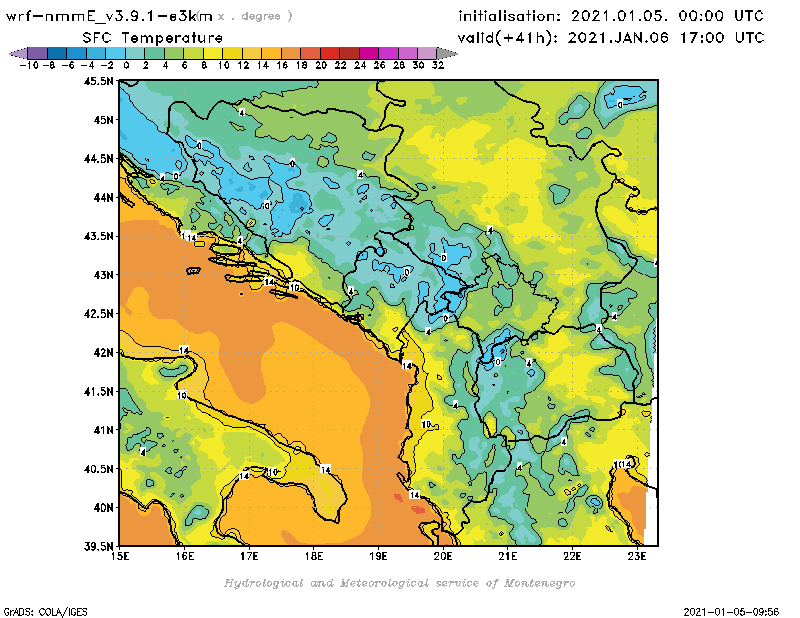Click the grey arrow at colorbar's right end
This screenshot has height=618, width=800.
pos(446,53)
